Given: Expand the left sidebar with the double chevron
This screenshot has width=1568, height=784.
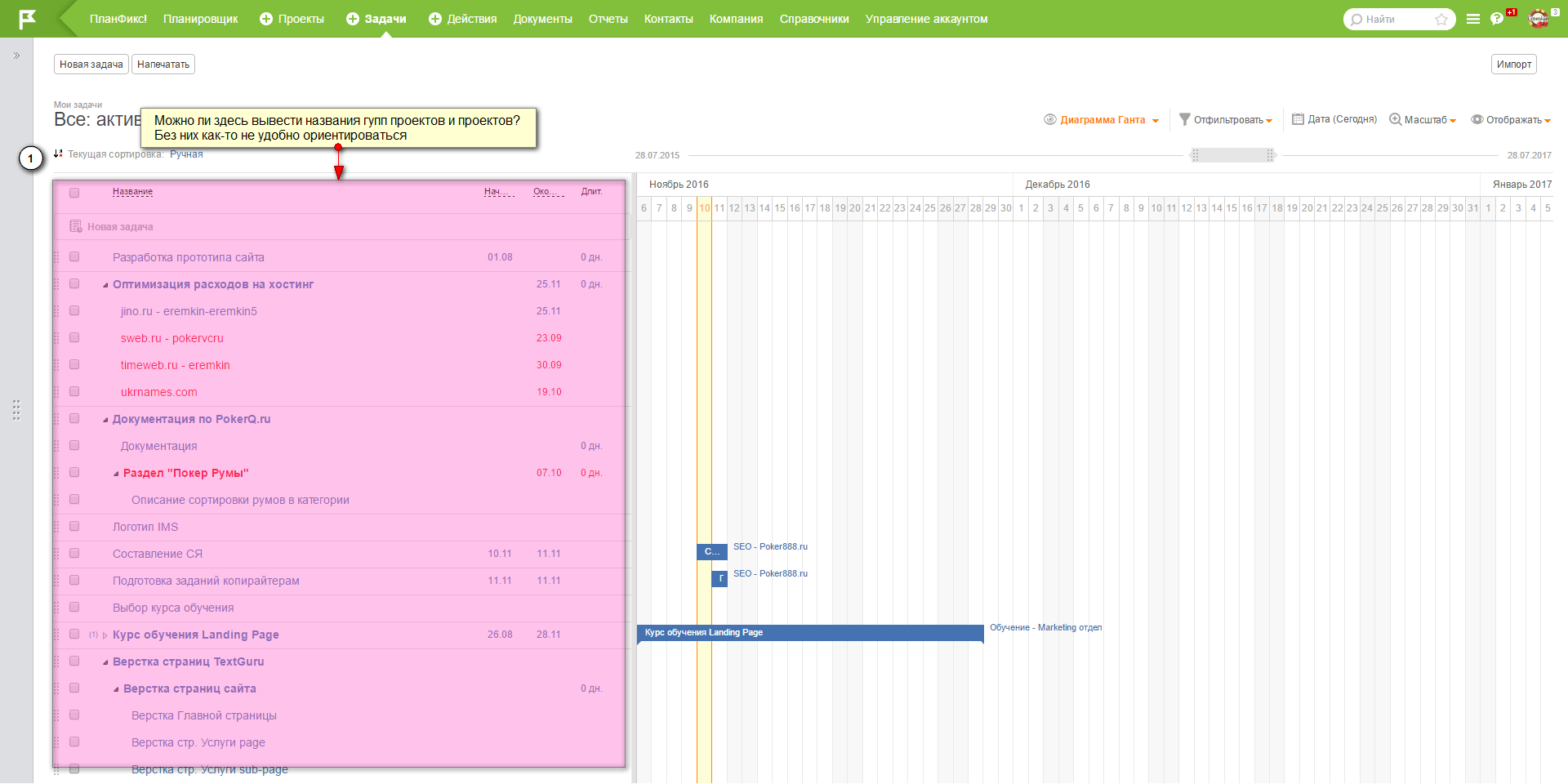Looking at the screenshot, I should click(x=16, y=56).
